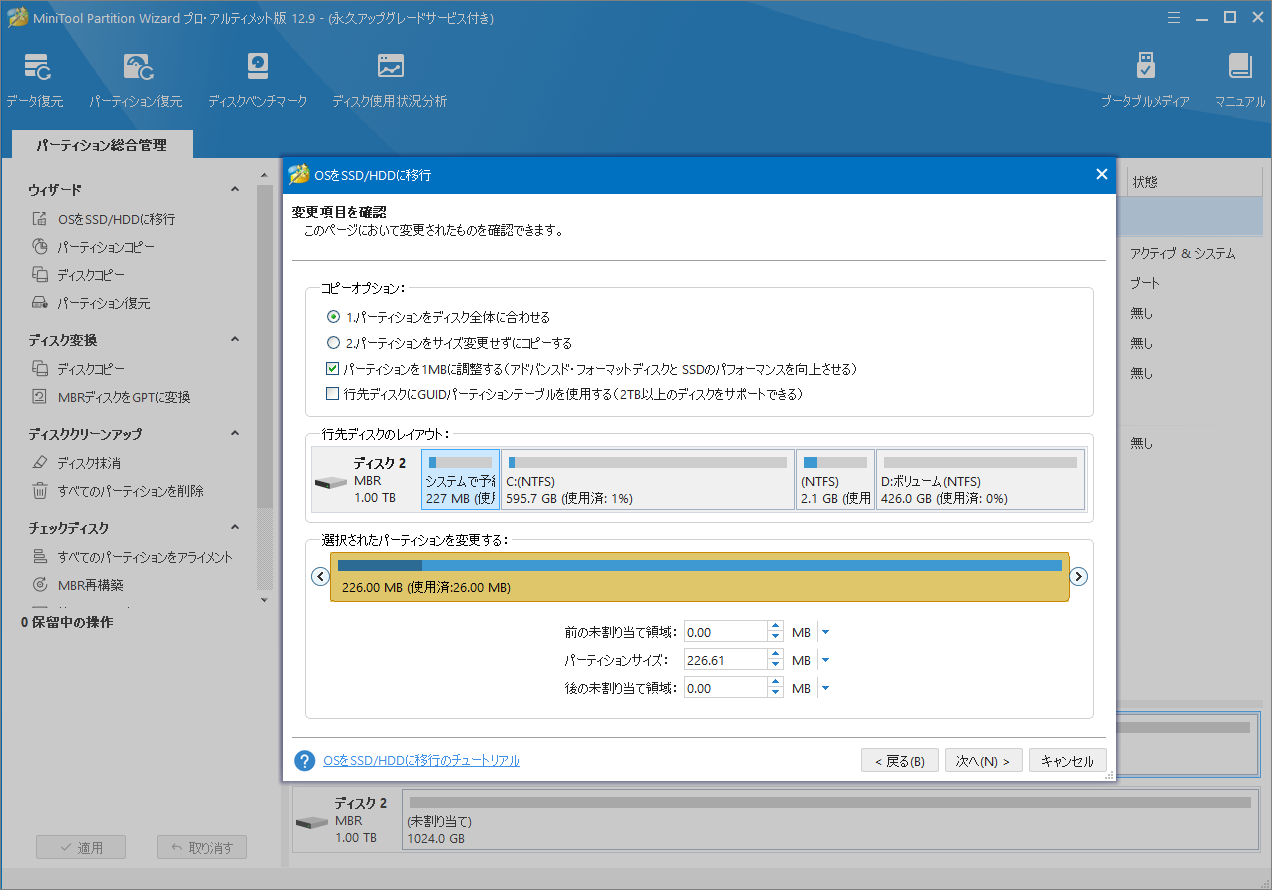Open main window hamburger menu in title bar

pos(1174,17)
